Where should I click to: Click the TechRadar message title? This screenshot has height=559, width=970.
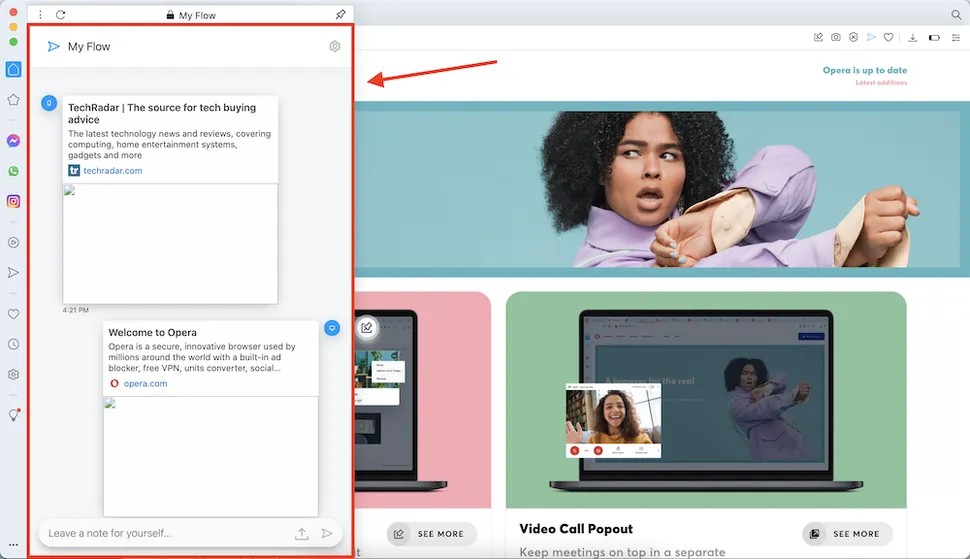(162, 113)
